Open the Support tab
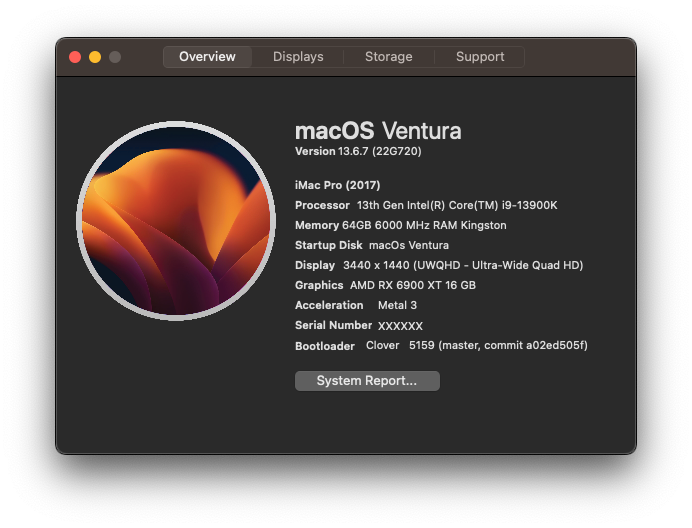The image size is (692, 528). point(480,57)
